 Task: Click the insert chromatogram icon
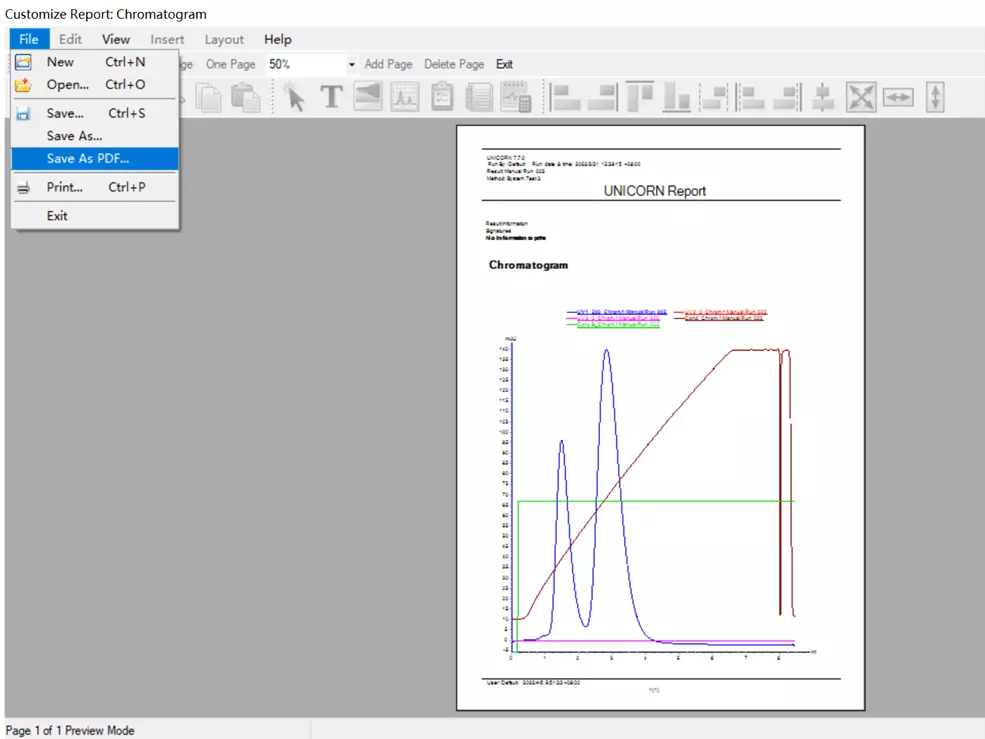[404, 97]
